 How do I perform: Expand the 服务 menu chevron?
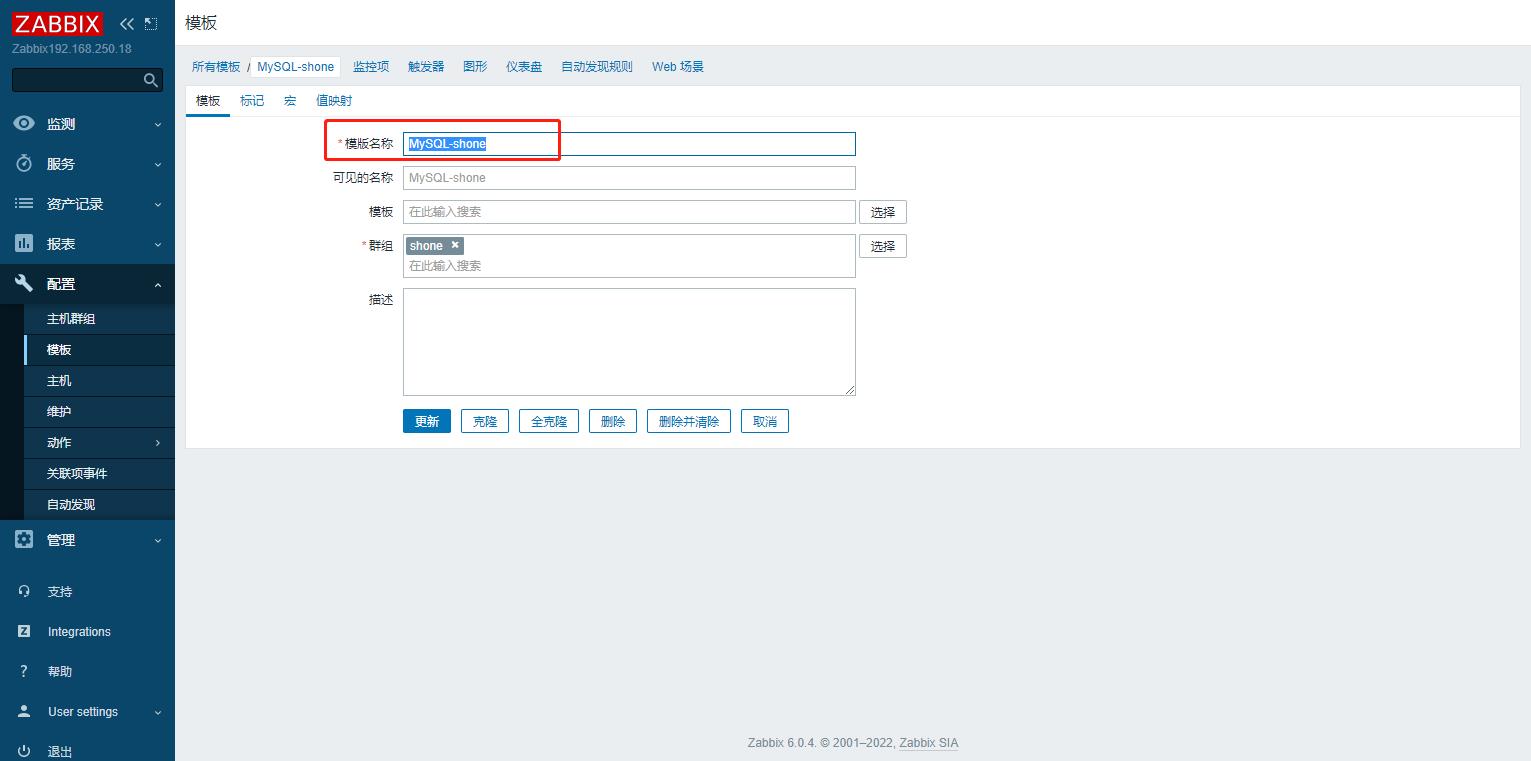pos(158,165)
